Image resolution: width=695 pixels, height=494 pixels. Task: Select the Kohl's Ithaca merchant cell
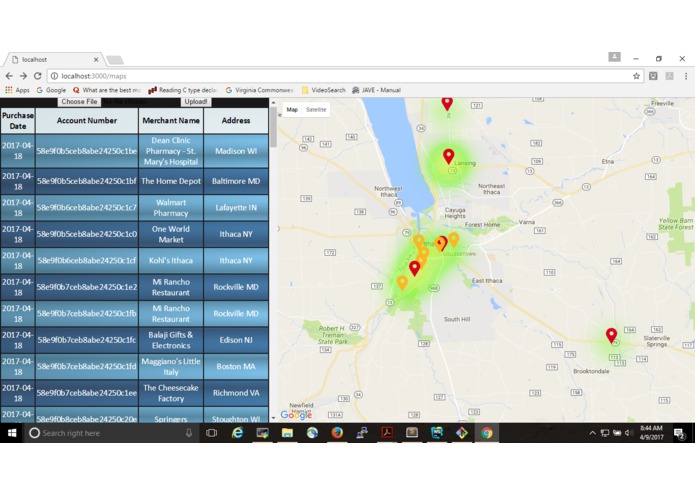171,261
